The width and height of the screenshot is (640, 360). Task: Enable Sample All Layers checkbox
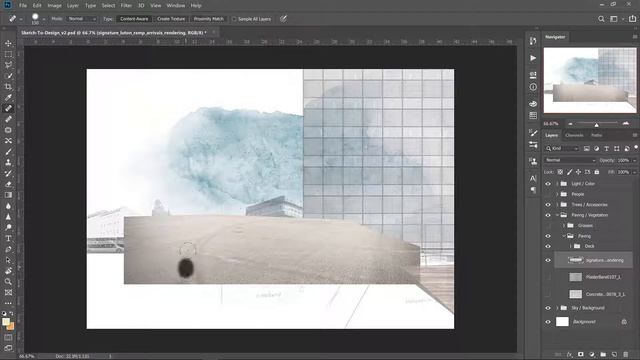click(234, 19)
